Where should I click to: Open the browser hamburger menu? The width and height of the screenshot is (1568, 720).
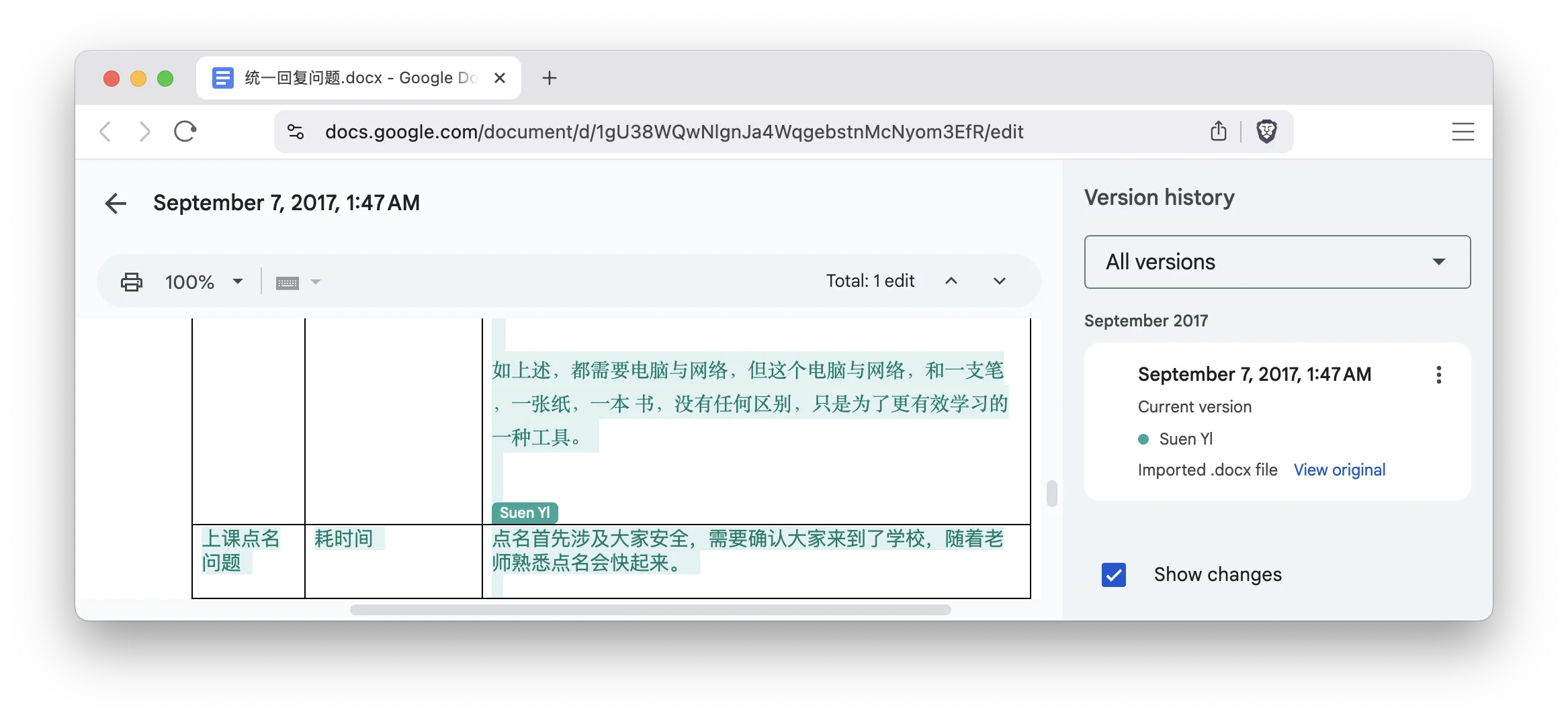(1463, 132)
